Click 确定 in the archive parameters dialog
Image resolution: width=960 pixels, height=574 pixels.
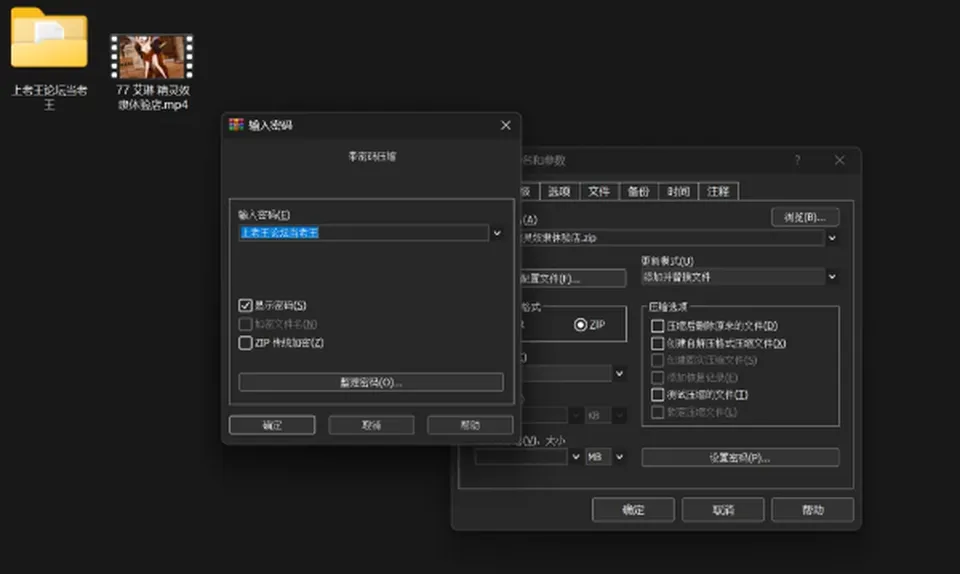click(x=633, y=510)
